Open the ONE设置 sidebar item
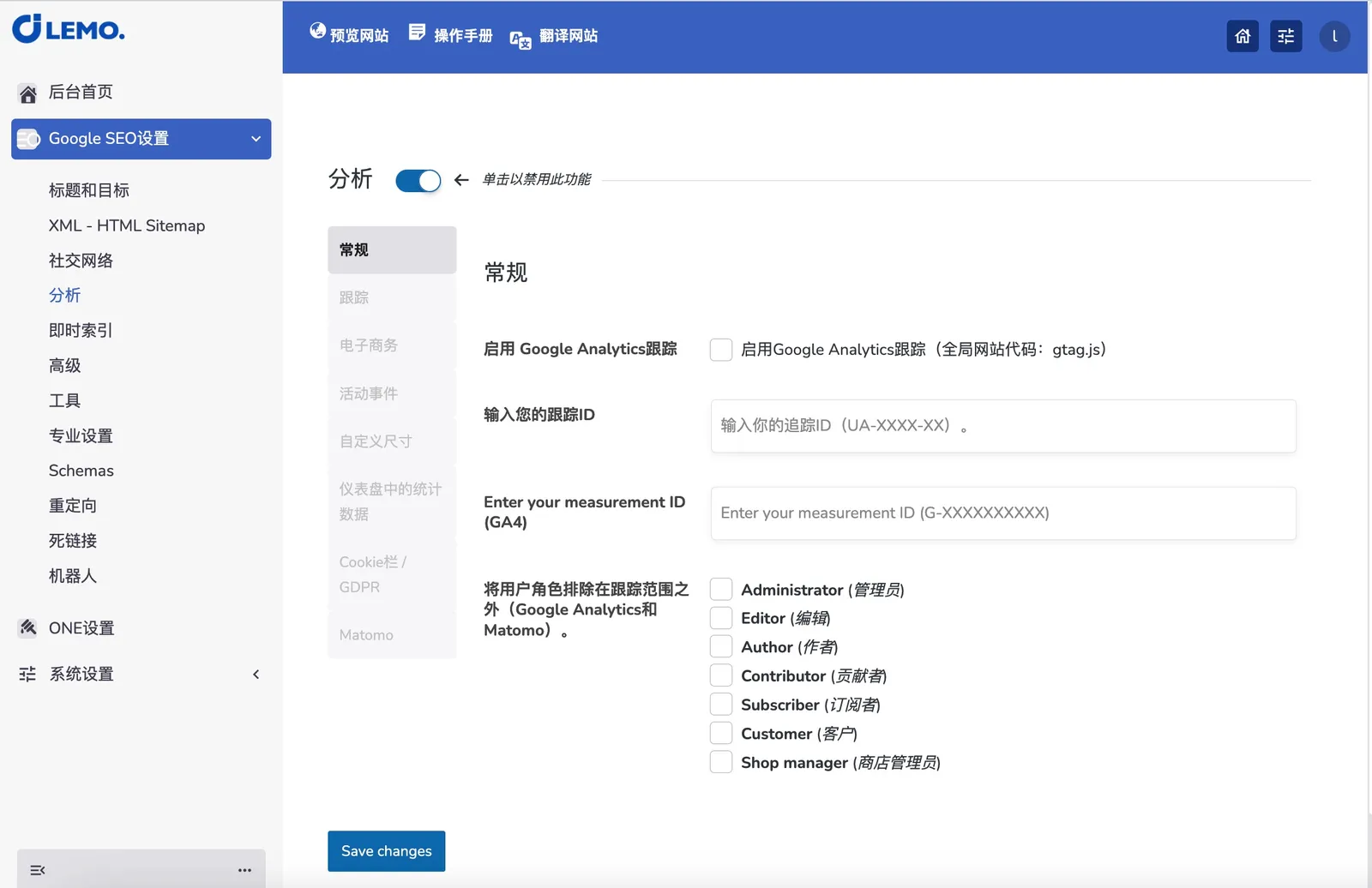Viewport: 1372px width, 888px height. click(81, 628)
